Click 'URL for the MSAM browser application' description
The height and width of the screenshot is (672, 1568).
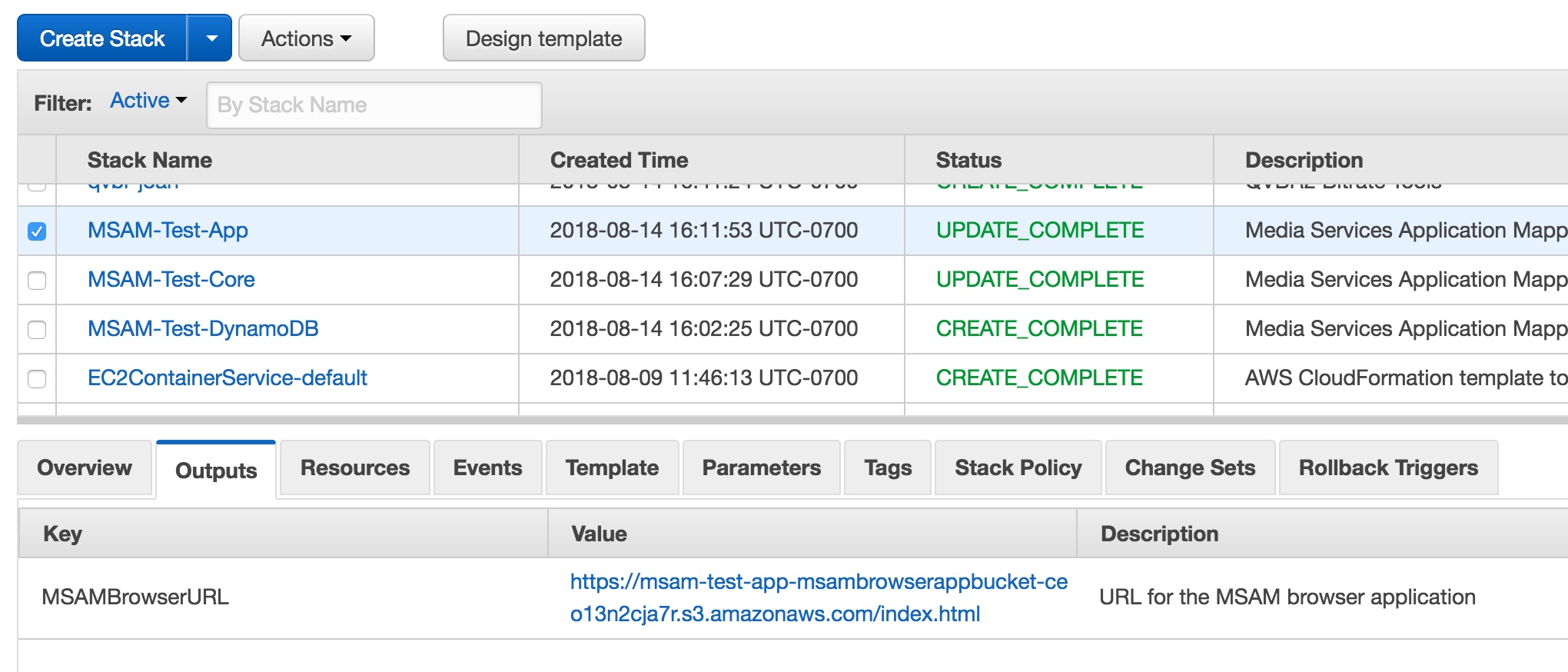pos(1287,597)
